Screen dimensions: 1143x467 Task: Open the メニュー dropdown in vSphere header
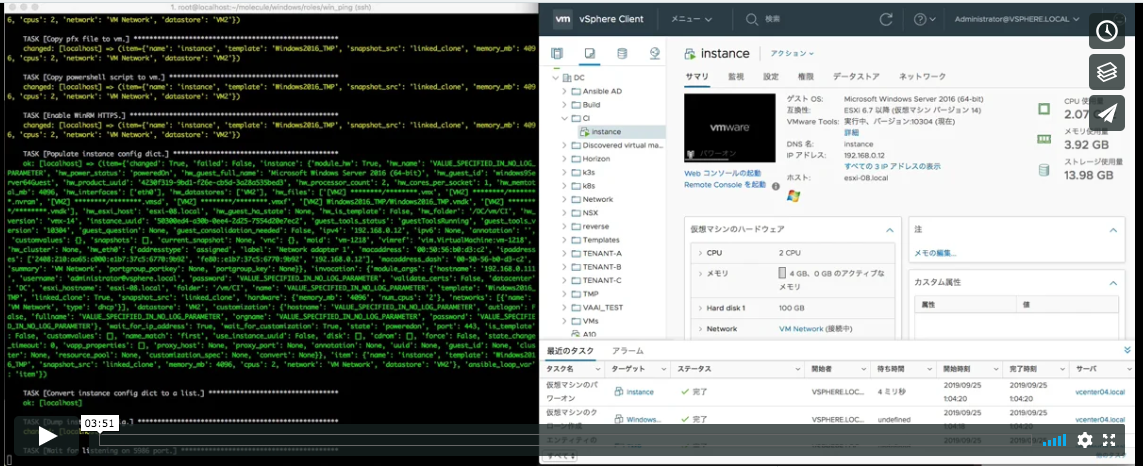click(691, 19)
